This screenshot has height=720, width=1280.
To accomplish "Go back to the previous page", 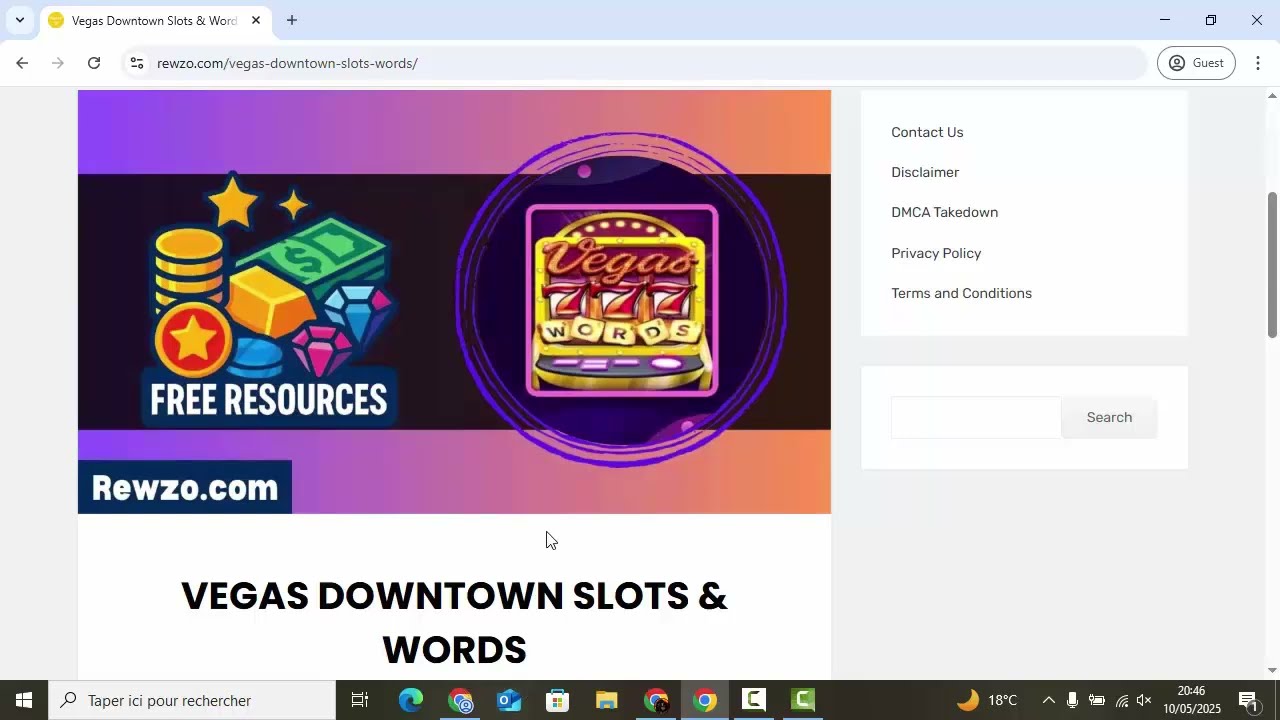I will pyautogui.click(x=22, y=63).
